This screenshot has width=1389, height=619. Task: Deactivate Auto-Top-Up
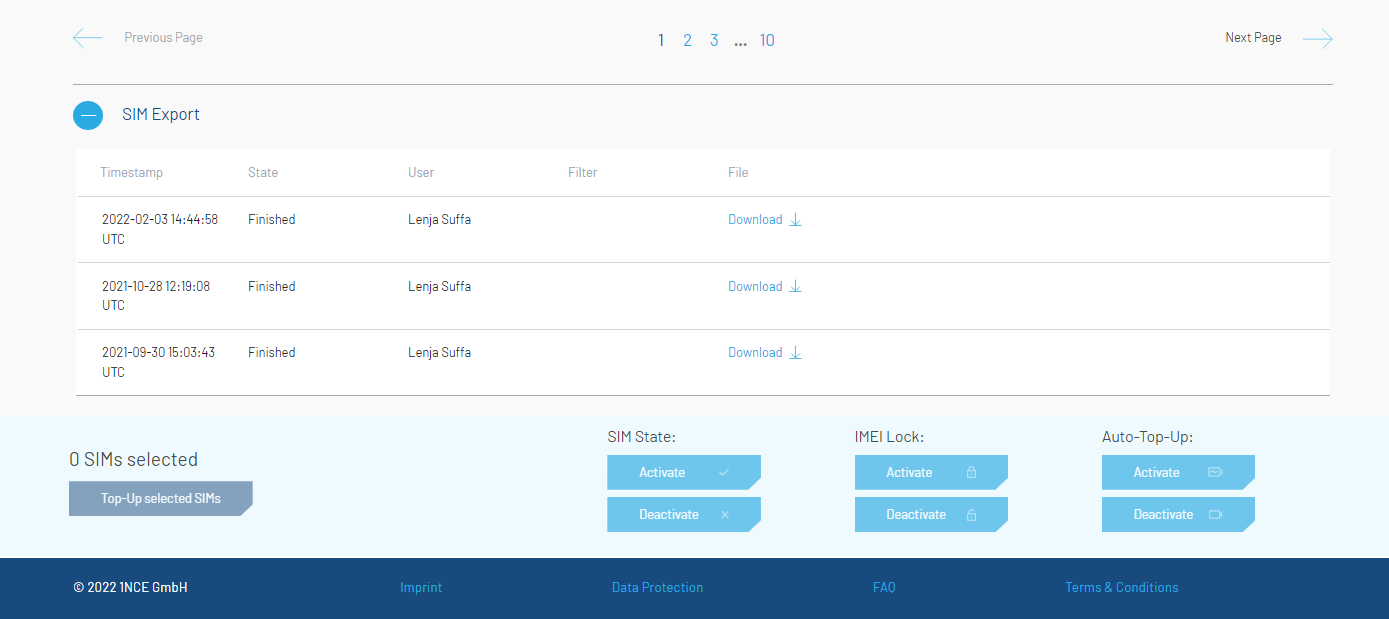pyautogui.click(x=1177, y=515)
